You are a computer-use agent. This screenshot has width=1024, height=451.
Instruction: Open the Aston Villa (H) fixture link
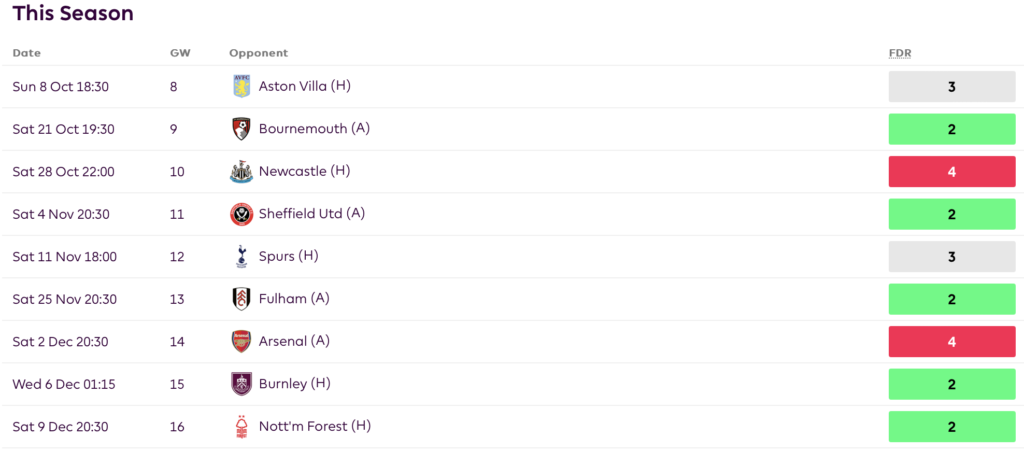[305, 86]
